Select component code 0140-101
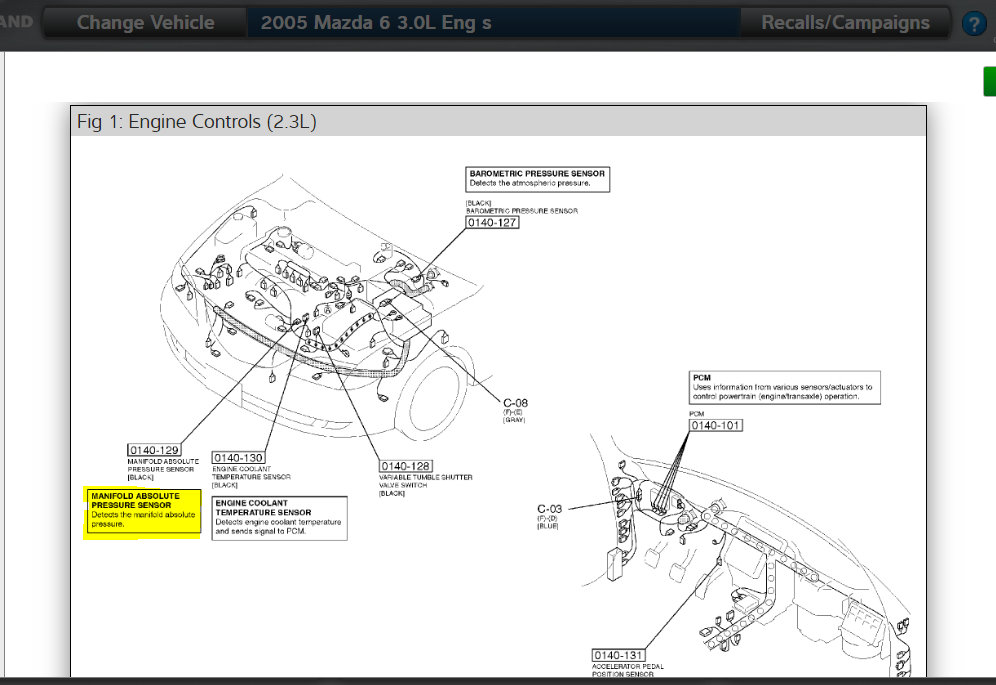 (x=716, y=425)
